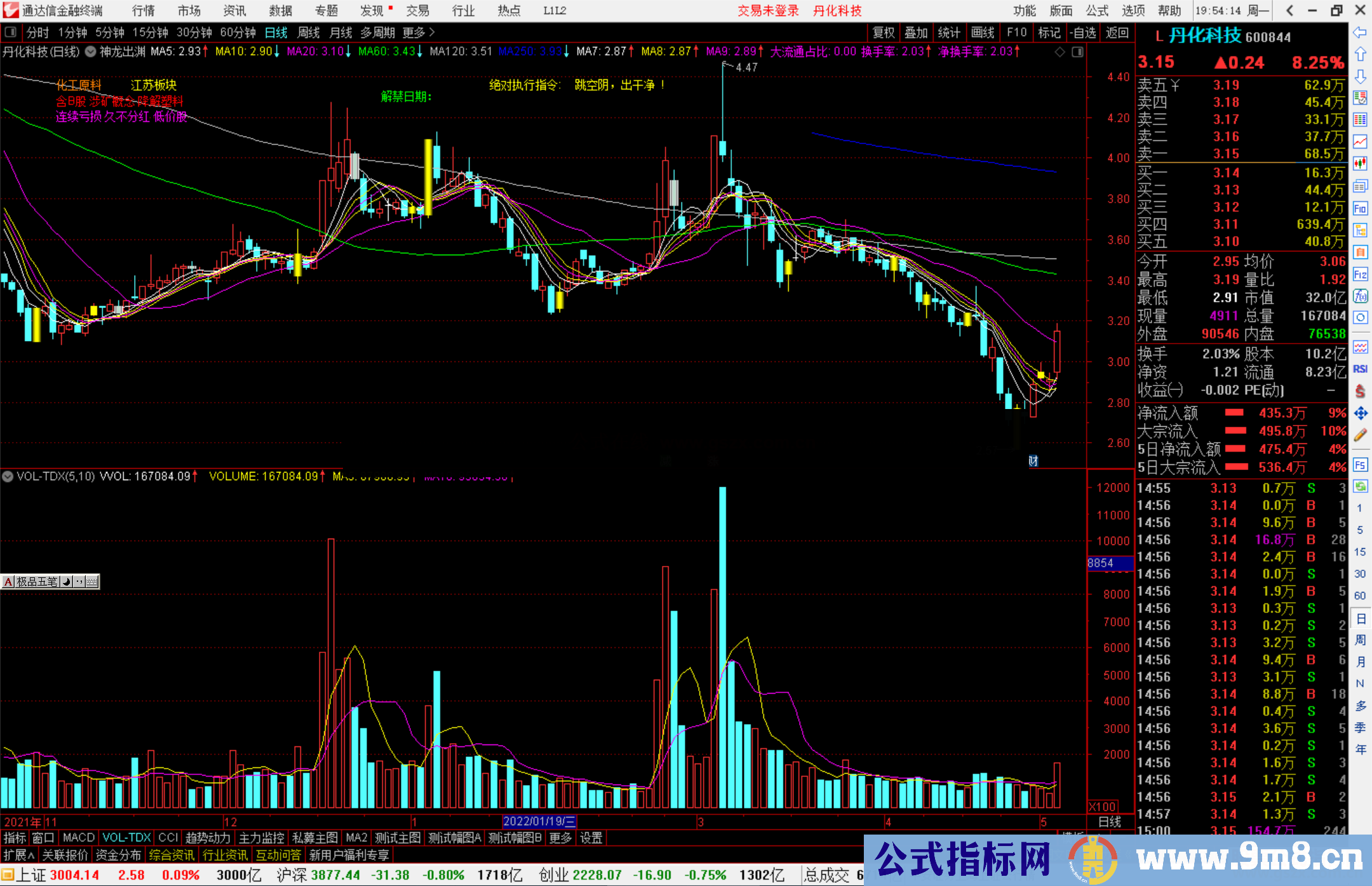Open the F10 company info sidebar icon
1372x886 pixels.
[1360, 208]
